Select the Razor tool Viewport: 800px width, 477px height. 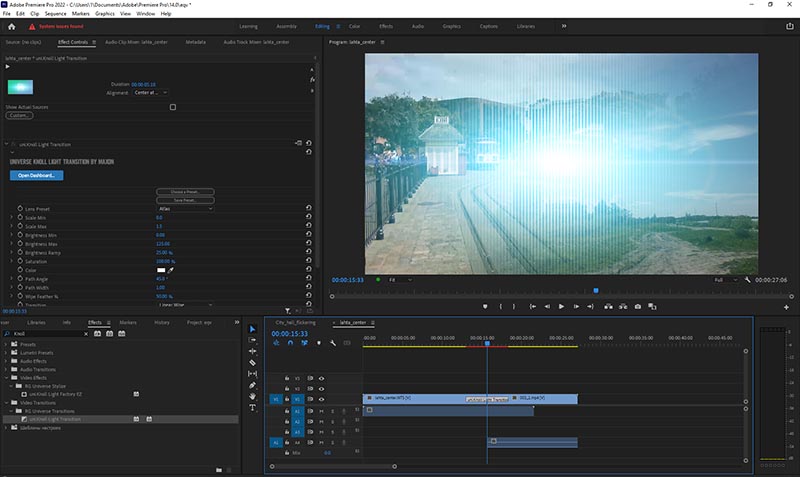pyautogui.click(x=253, y=363)
